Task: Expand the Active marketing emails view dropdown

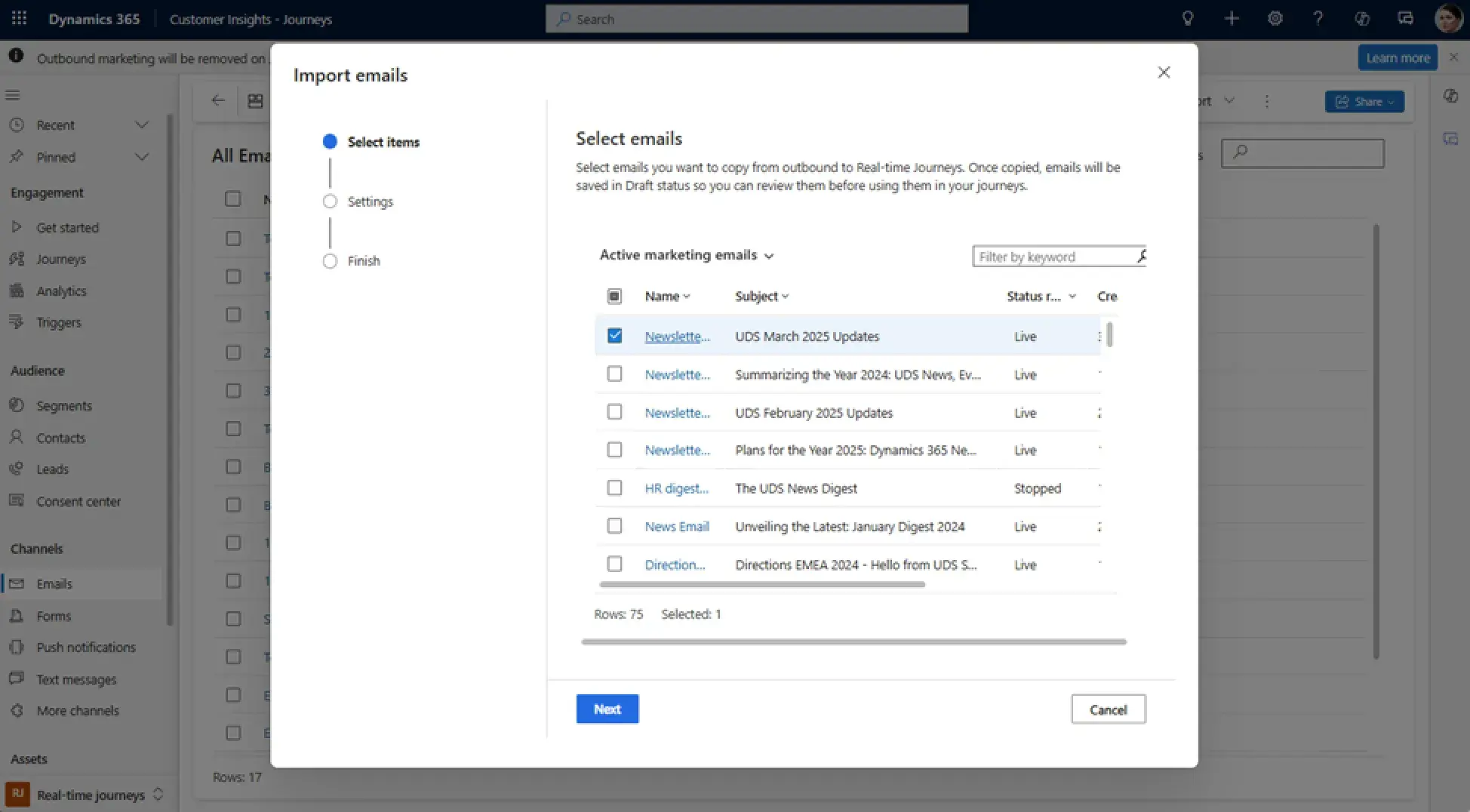Action: click(687, 255)
